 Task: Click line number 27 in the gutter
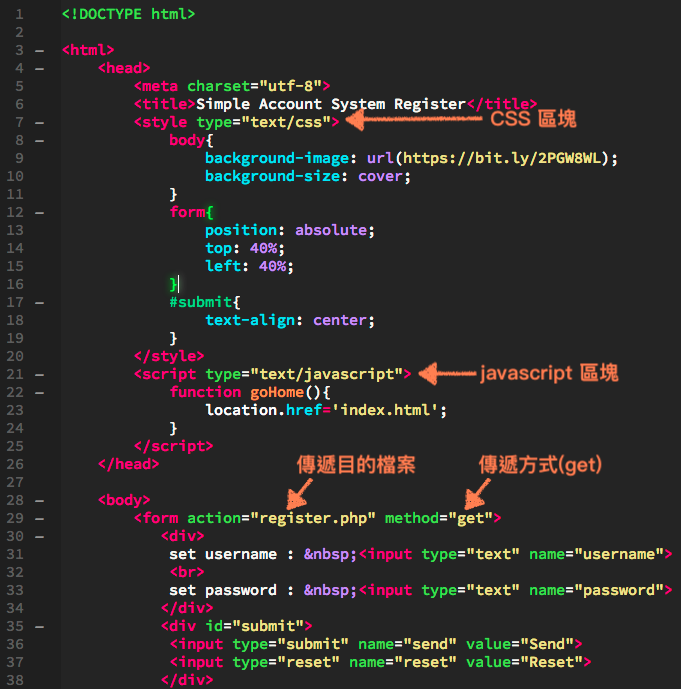click(15, 482)
